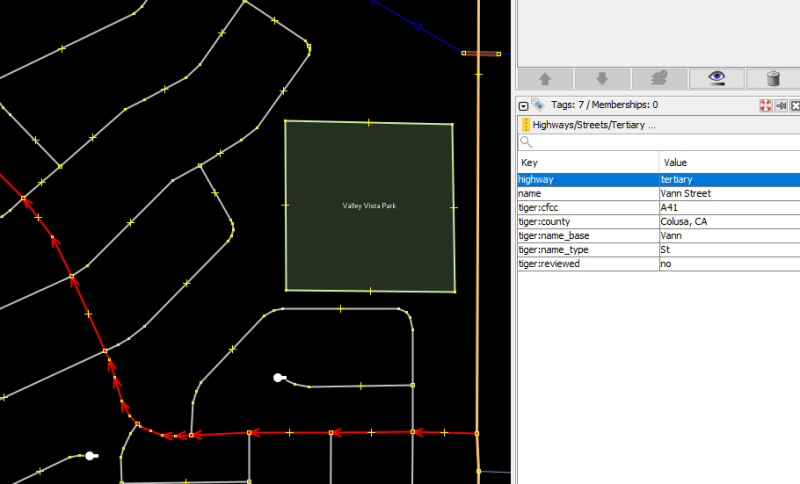The height and width of the screenshot is (484, 800).
Task: Select the name key row
Action: pyautogui.click(x=589, y=194)
